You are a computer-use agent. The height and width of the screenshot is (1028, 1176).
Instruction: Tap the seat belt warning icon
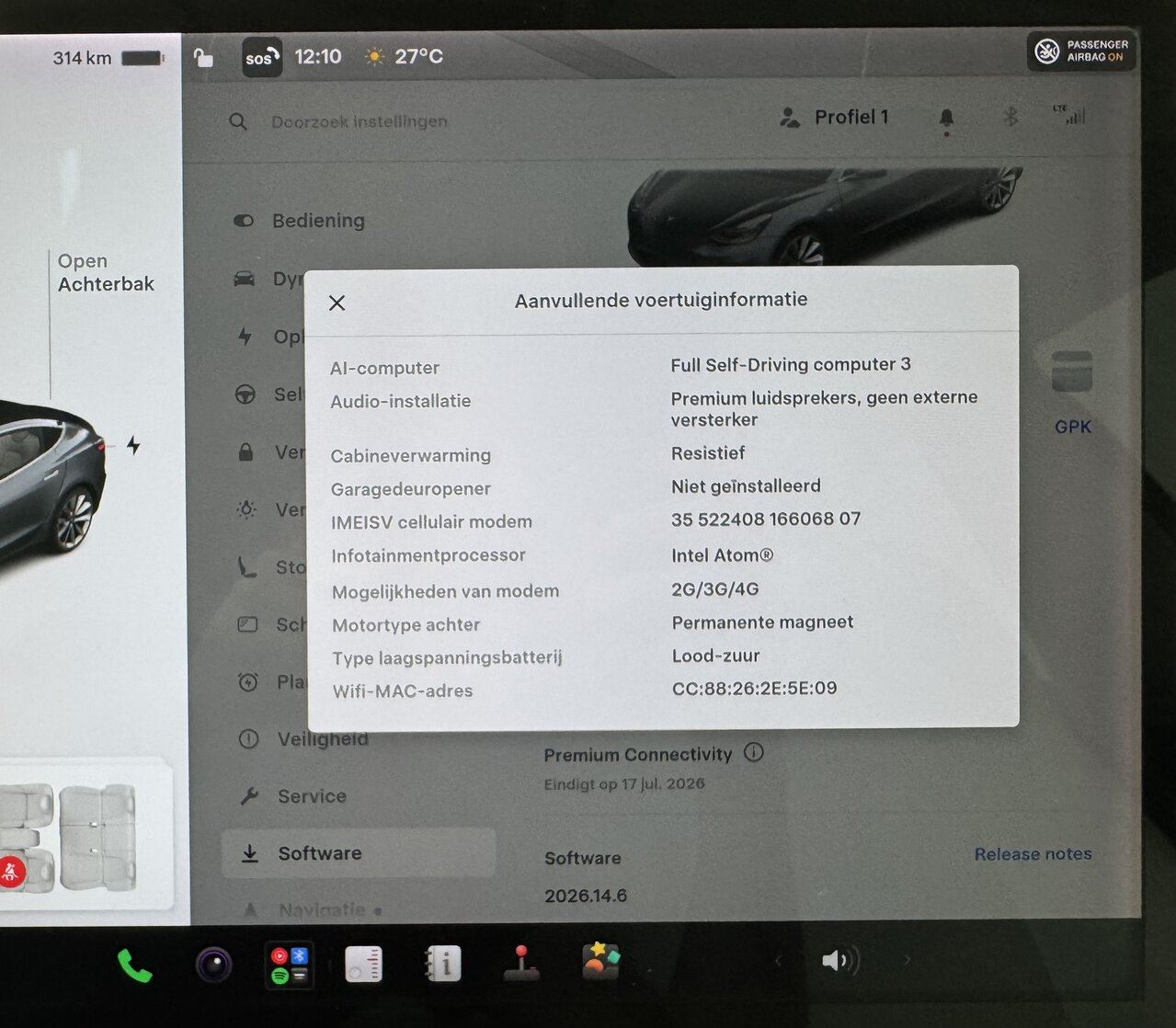(11, 871)
